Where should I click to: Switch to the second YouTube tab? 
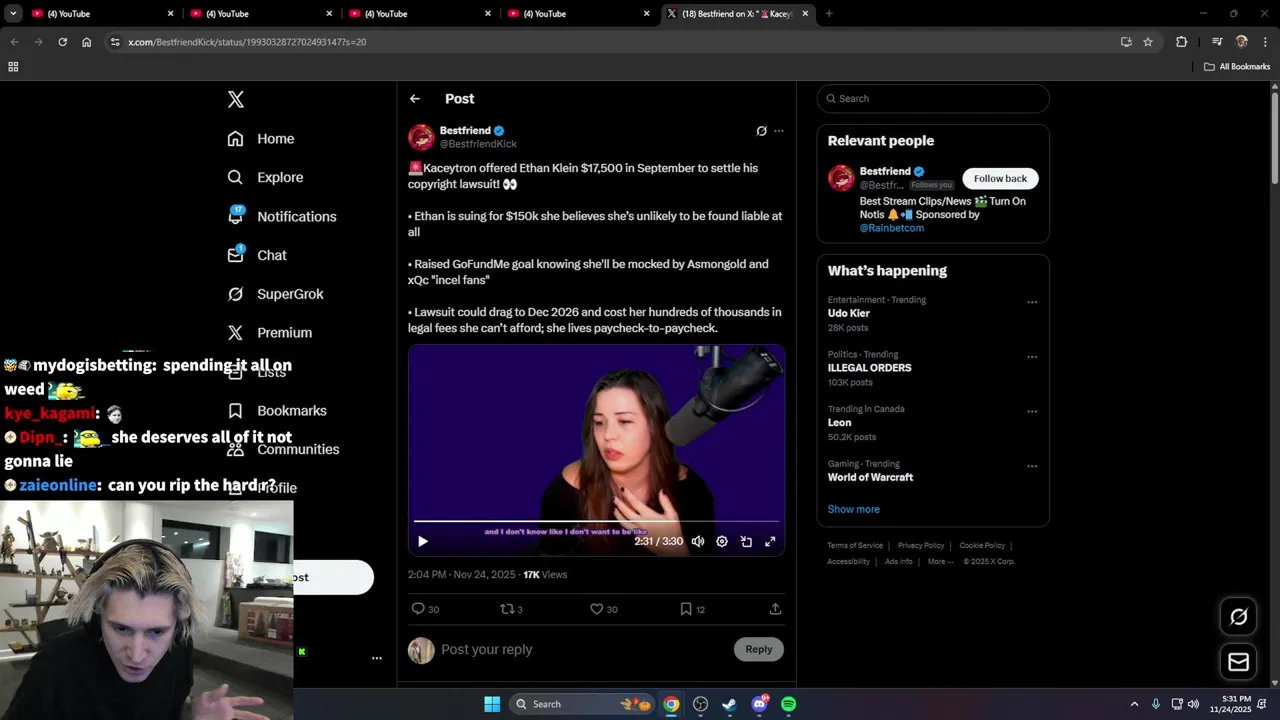(260, 14)
